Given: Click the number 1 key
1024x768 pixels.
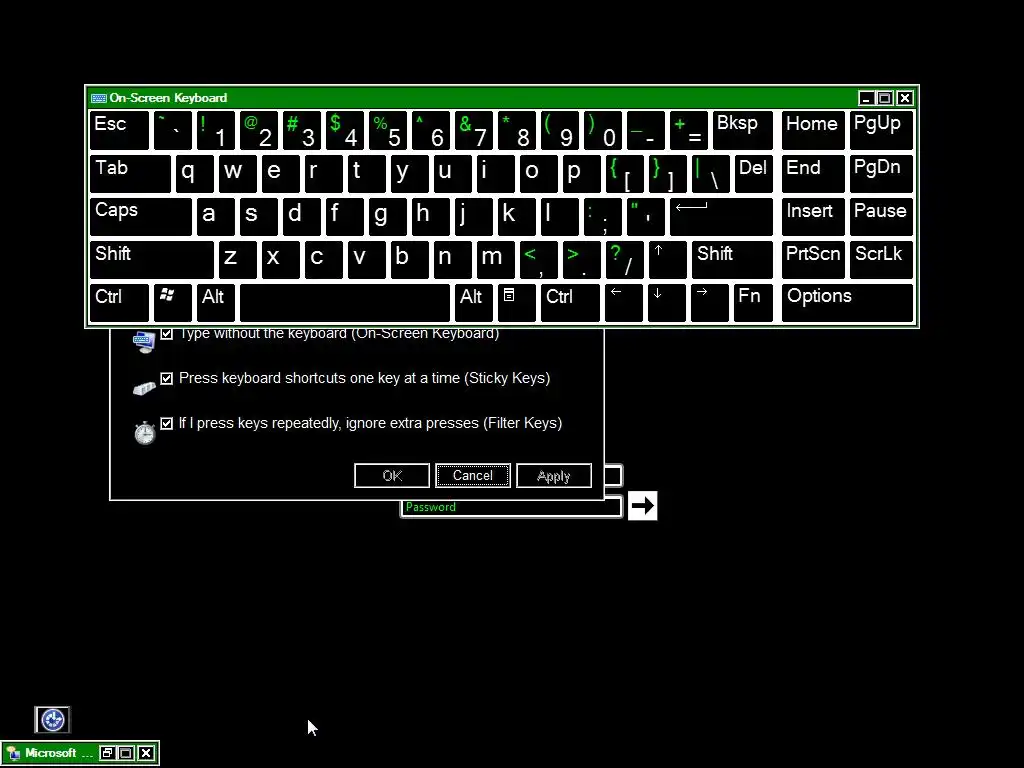Looking at the screenshot, I should [216, 131].
